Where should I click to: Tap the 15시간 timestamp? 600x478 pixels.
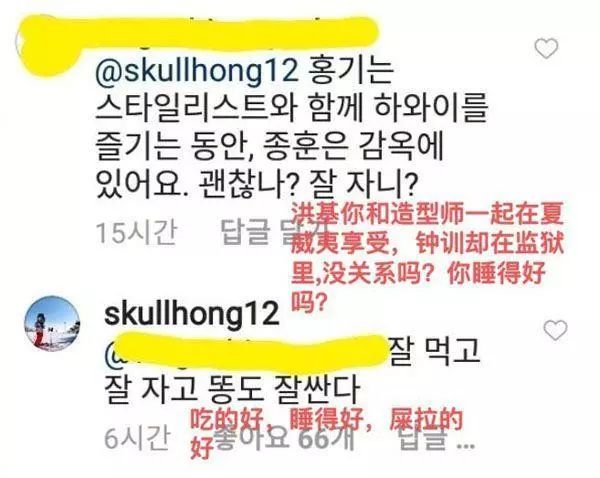[x=137, y=232]
